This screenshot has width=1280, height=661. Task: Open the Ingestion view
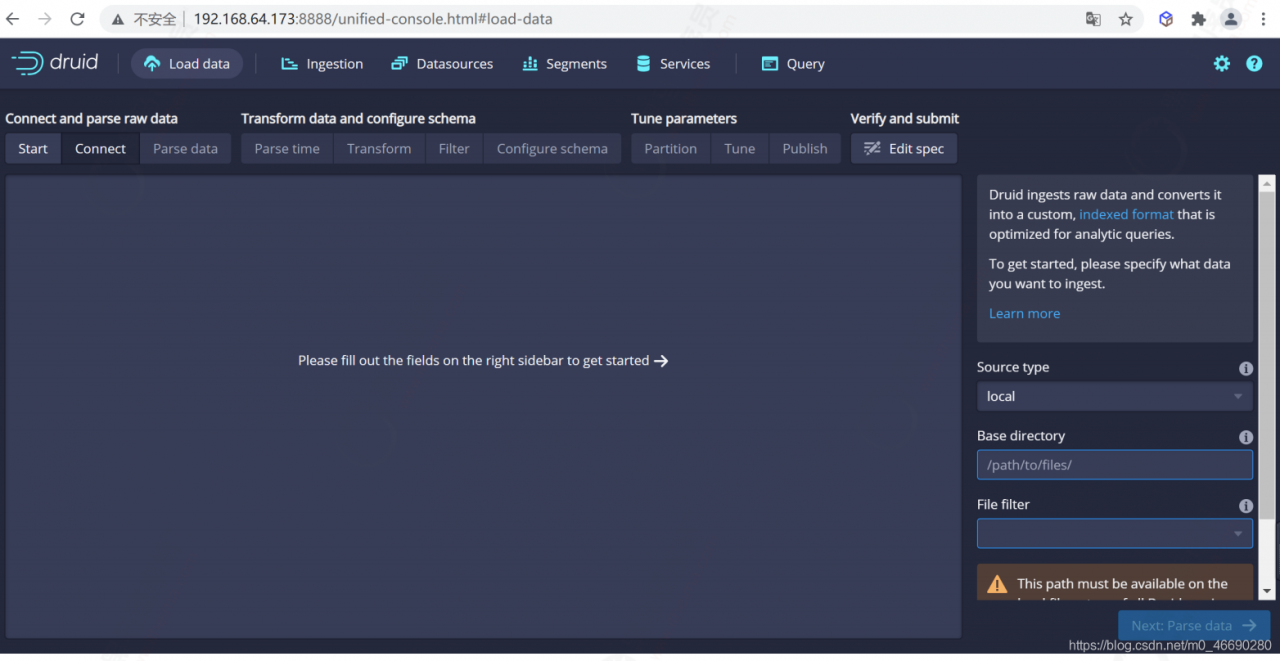[x=322, y=64]
